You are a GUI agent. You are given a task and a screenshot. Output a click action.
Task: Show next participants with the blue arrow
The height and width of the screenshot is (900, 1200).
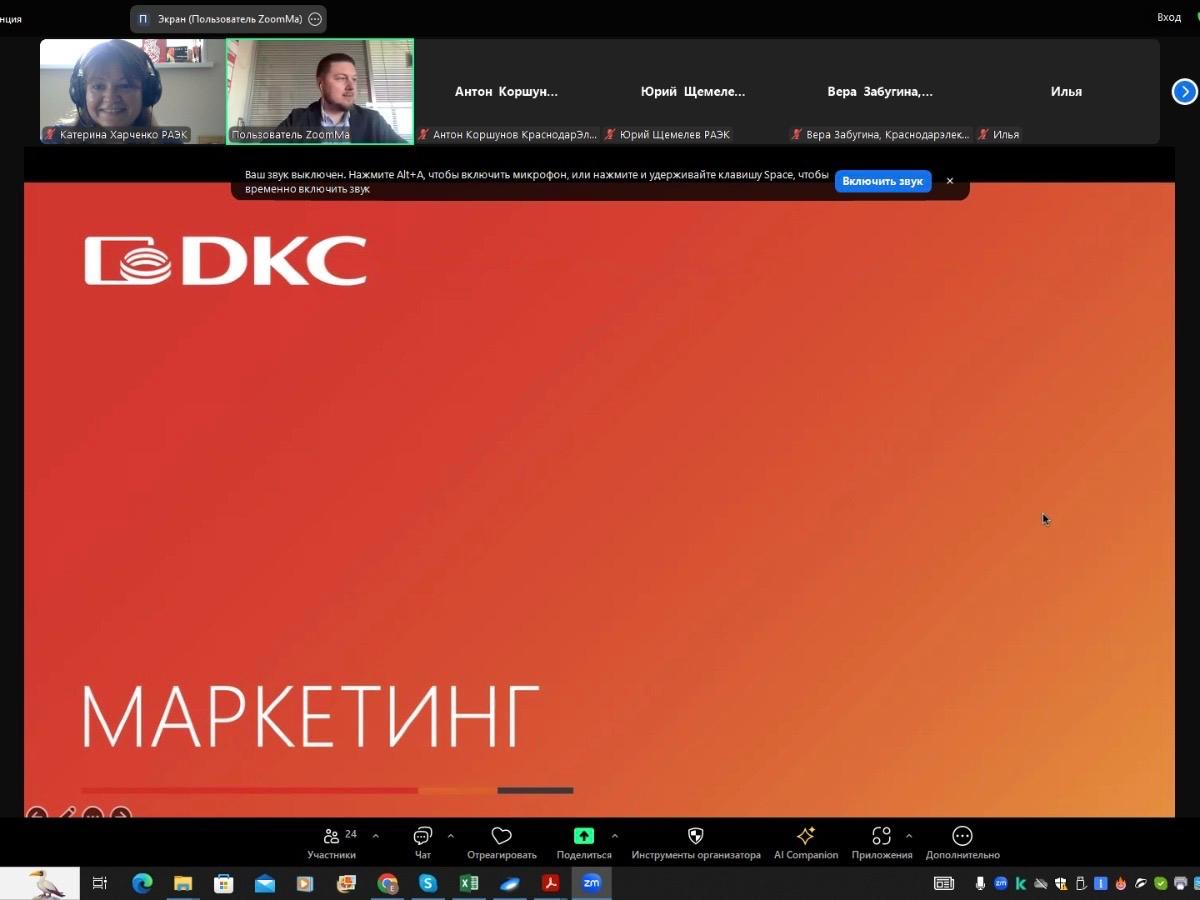[1184, 92]
